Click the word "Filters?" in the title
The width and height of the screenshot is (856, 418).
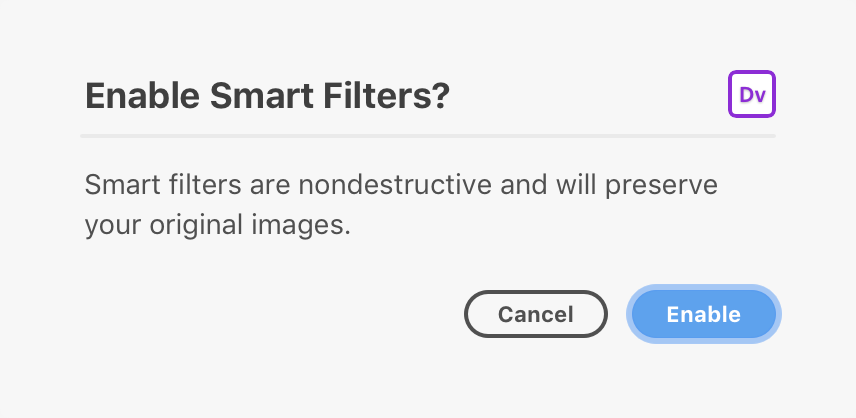click(x=386, y=95)
